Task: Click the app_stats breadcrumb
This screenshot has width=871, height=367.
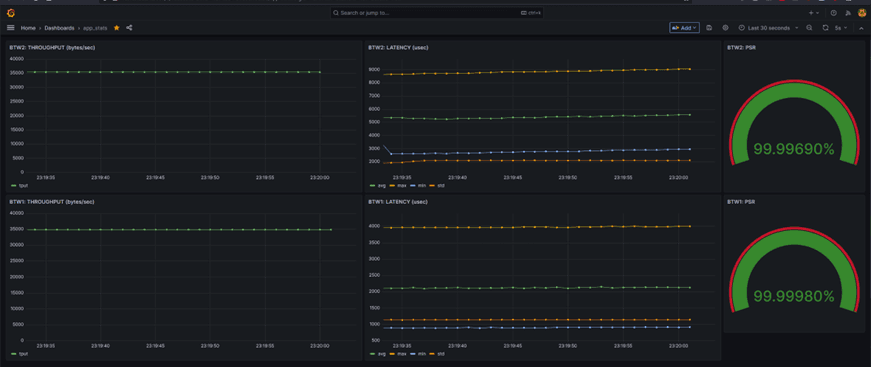Action: (x=96, y=28)
